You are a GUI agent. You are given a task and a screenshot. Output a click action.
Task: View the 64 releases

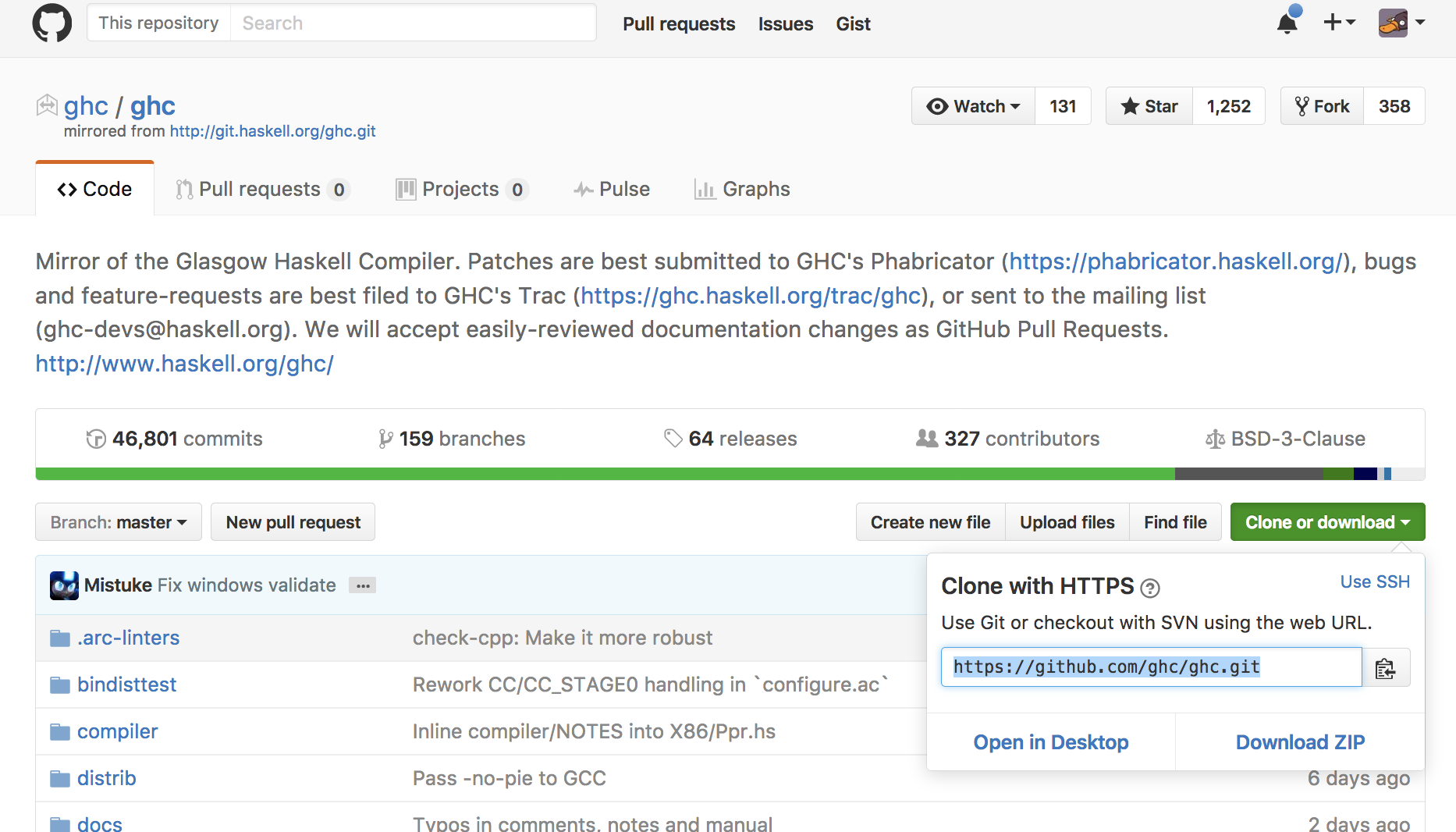tap(730, 439)
